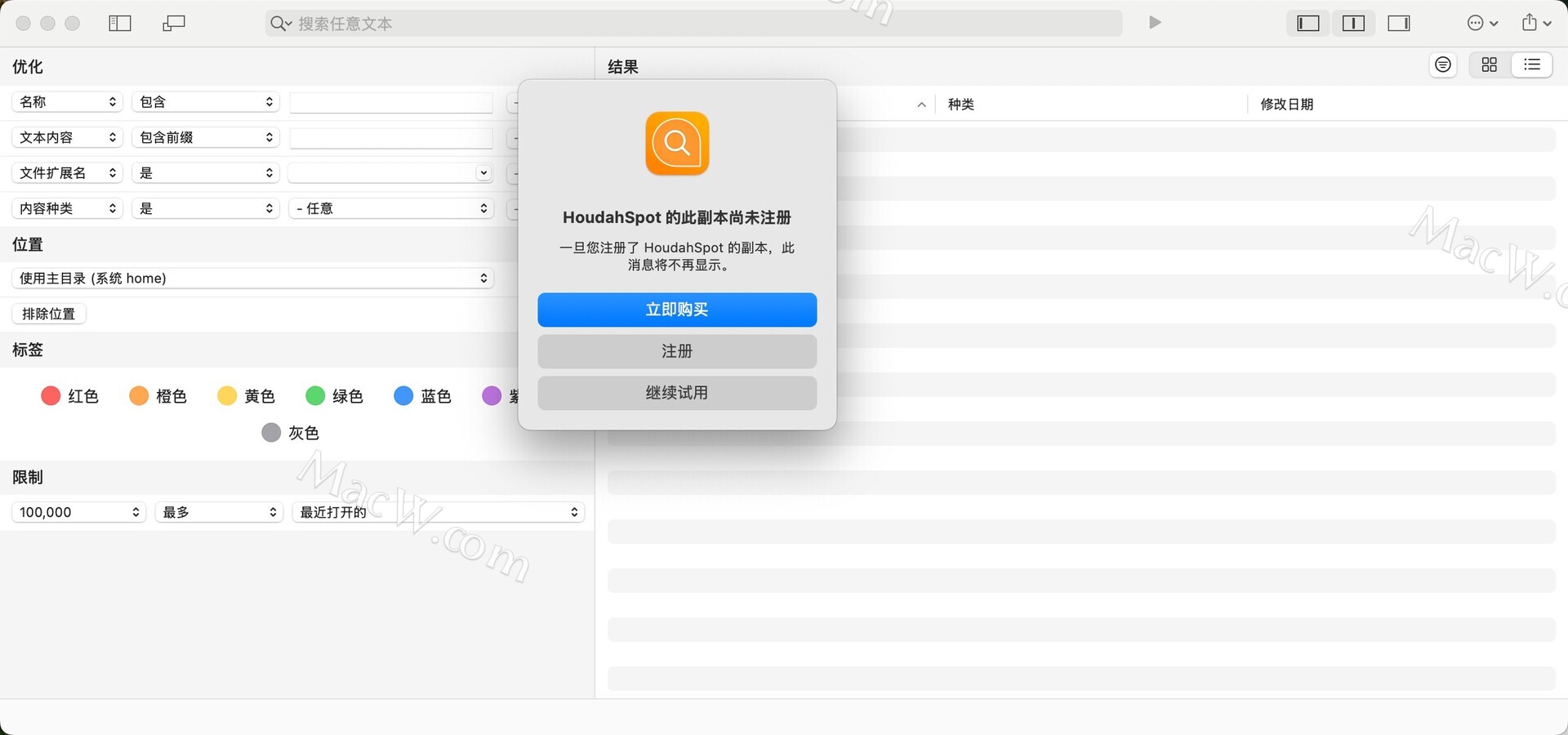The image size is (1568, 735).
Task: Expand the file extension combo box
Action: point(483,173)
